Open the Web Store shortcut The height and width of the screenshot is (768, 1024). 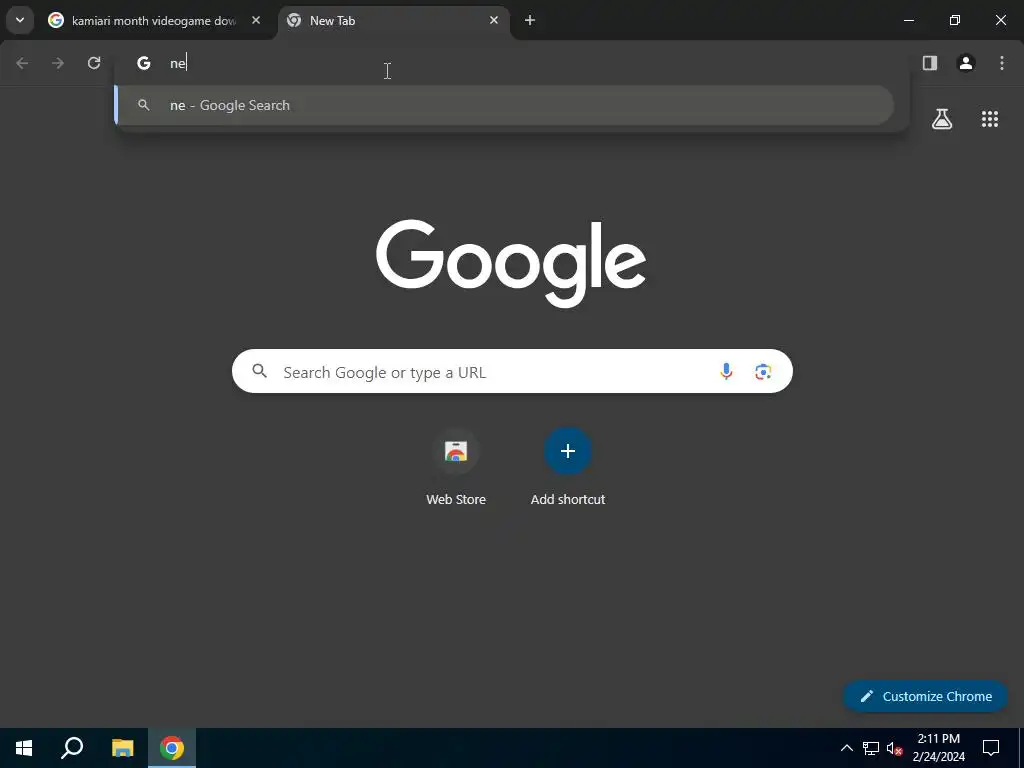click(x=456, y=468)
